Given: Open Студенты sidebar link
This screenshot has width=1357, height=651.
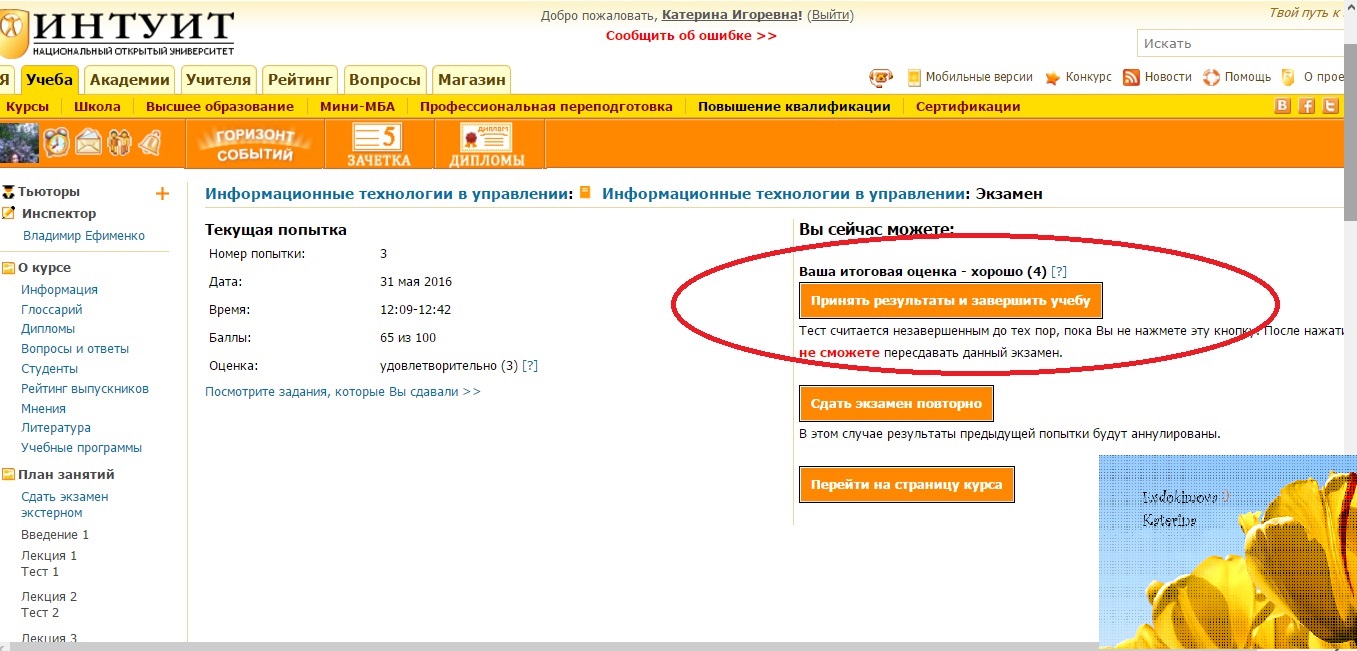Looking at the screenshot, I should (49, 369).
